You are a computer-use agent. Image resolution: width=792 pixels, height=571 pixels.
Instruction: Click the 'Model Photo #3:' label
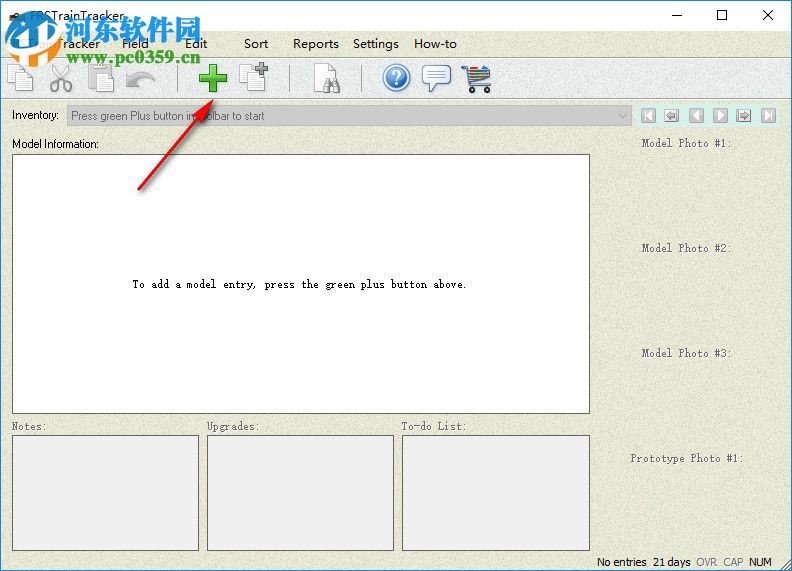686,353
